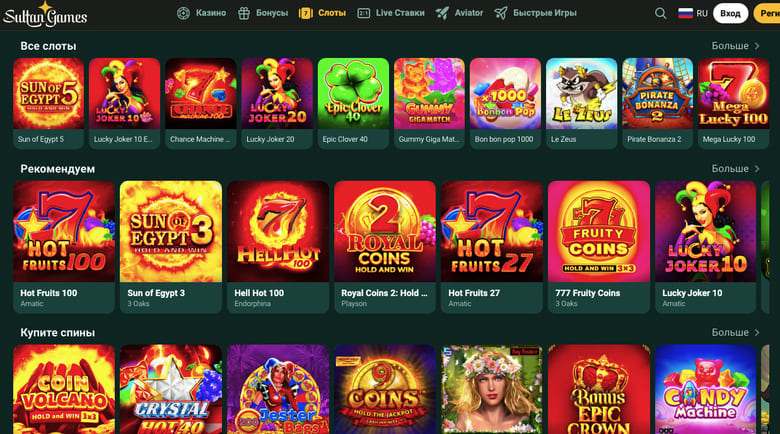The height and width of the screenshot is (434, 780).
Task: Click the Казино chip icon
Action: pyautogui.click(x=183, y=13)
